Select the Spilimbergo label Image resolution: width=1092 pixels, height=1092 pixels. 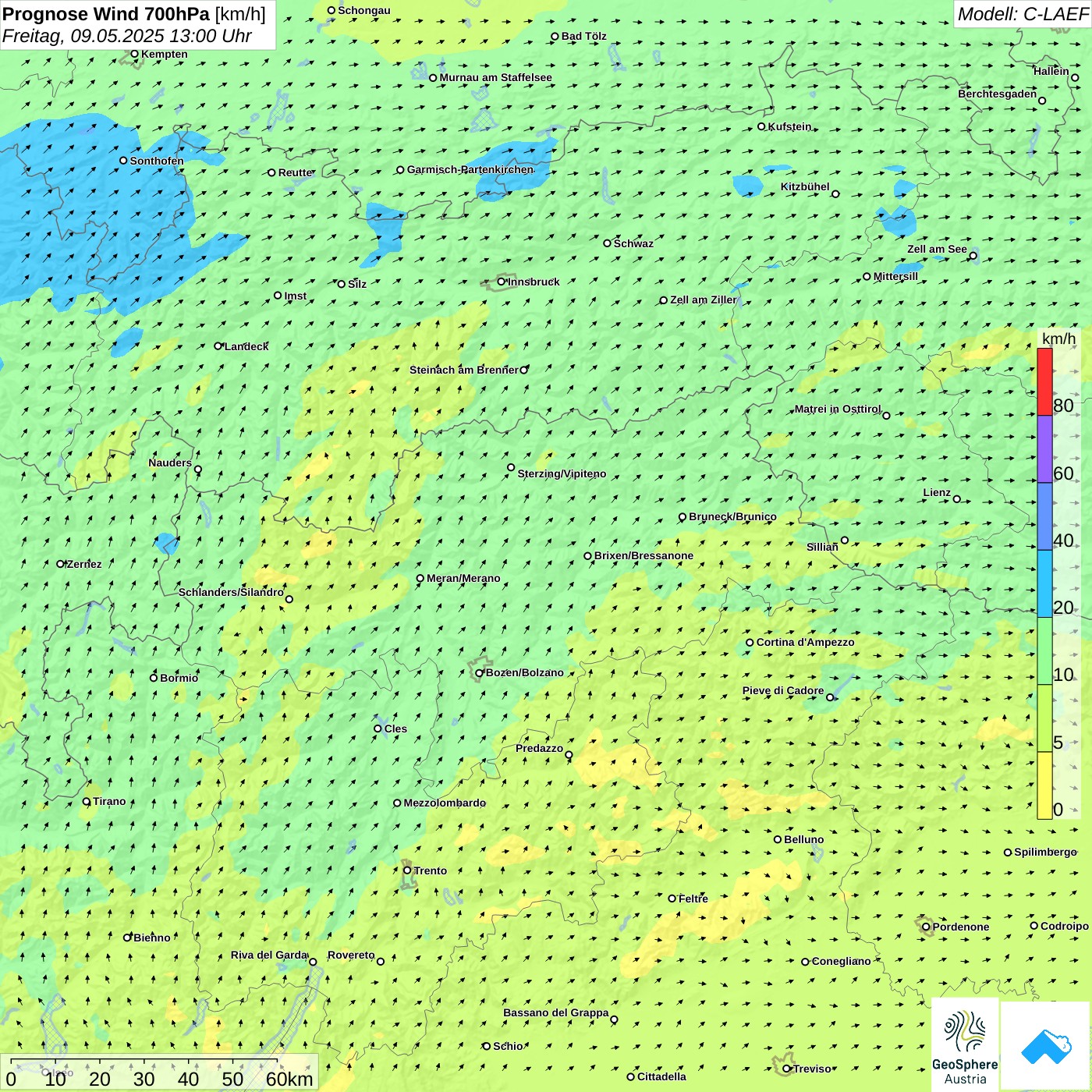coord(1045,852)
